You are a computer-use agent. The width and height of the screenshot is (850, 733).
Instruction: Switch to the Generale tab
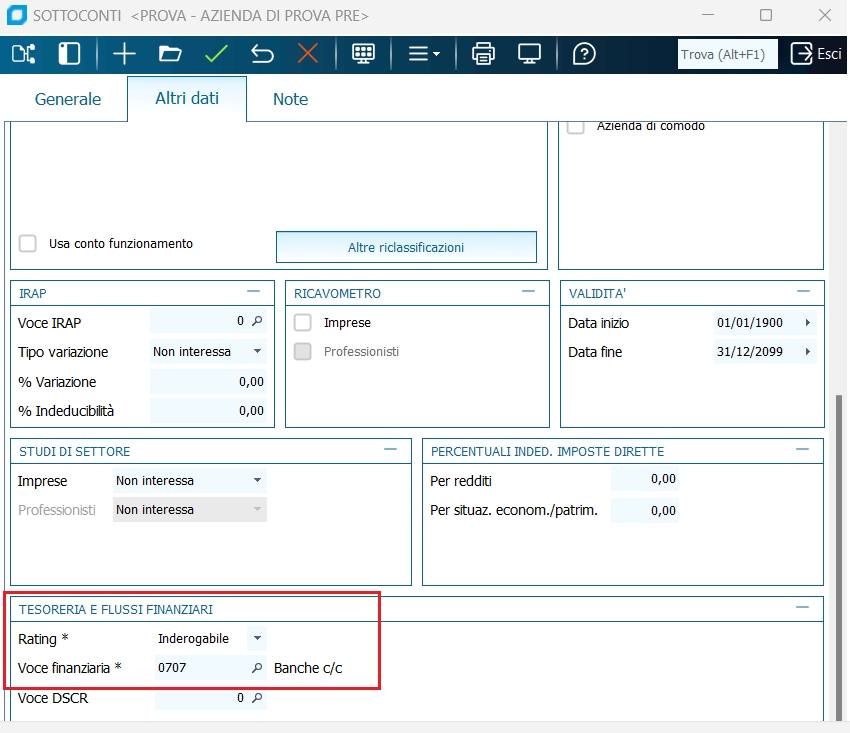click(x=68, y=99)
